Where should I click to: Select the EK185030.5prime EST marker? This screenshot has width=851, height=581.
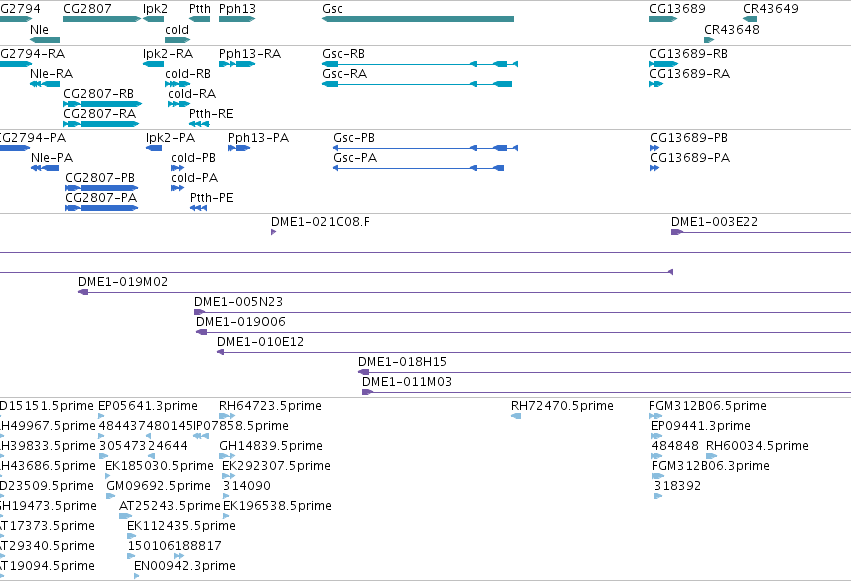click(107, 476)
